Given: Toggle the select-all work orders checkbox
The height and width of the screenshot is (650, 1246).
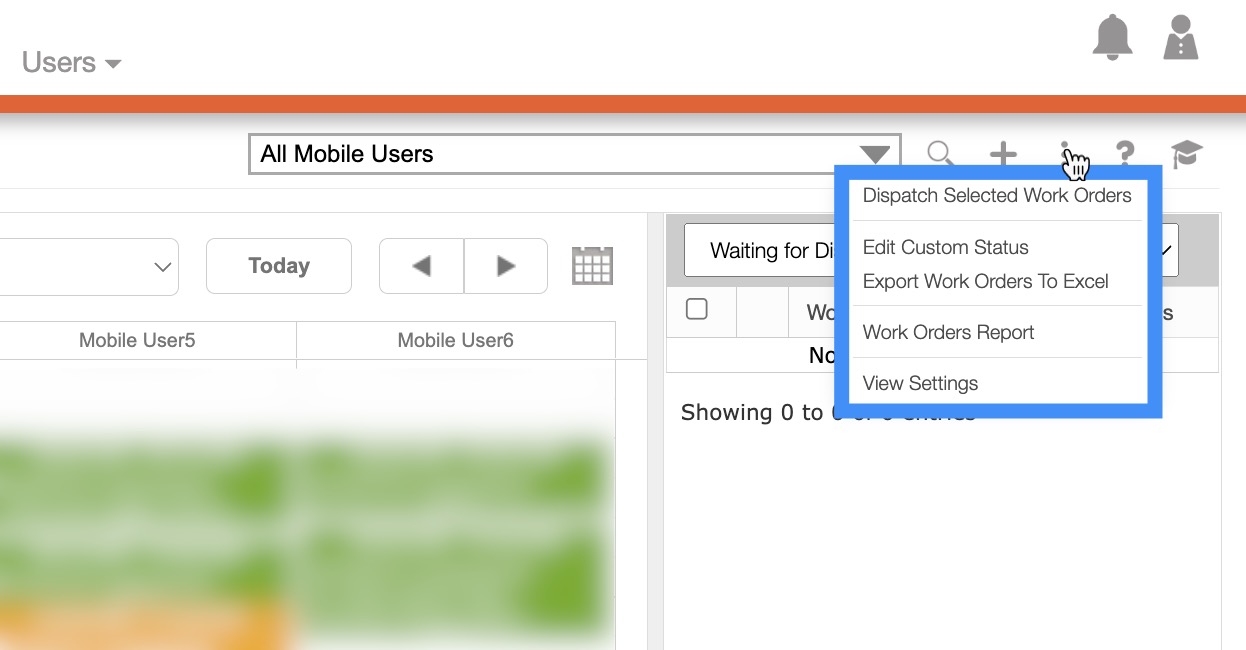Looking at the screenshot, I should tap(697, 310).
